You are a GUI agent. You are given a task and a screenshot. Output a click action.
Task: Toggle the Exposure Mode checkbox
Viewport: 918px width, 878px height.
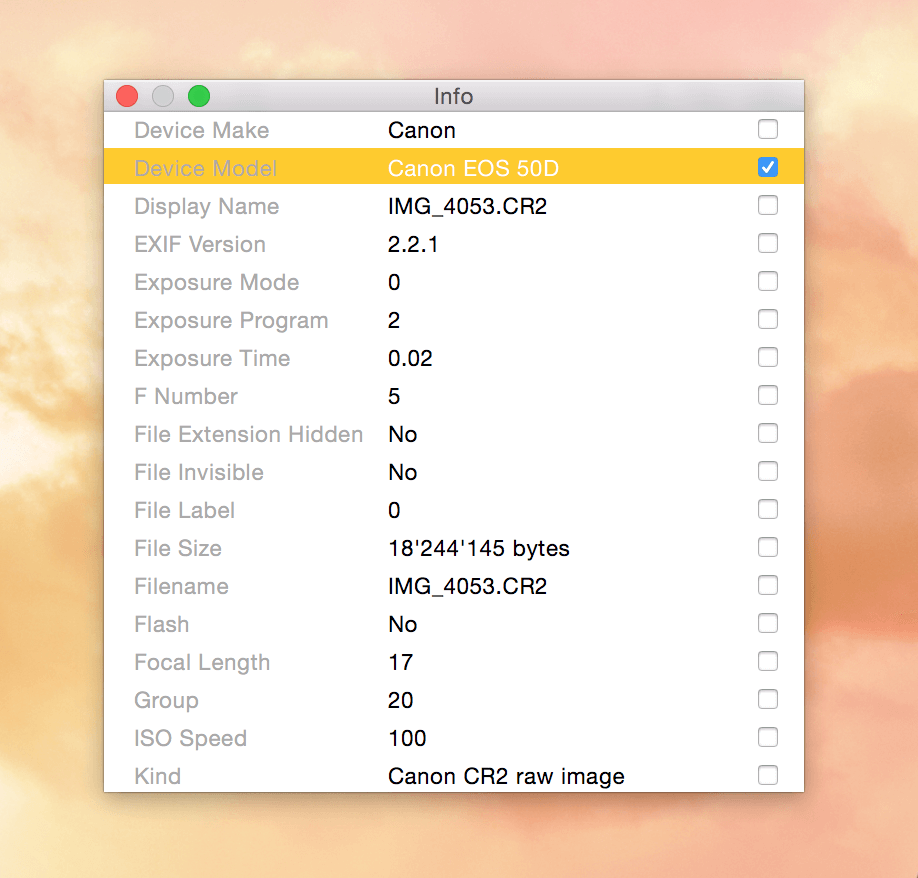click(768, 281)
